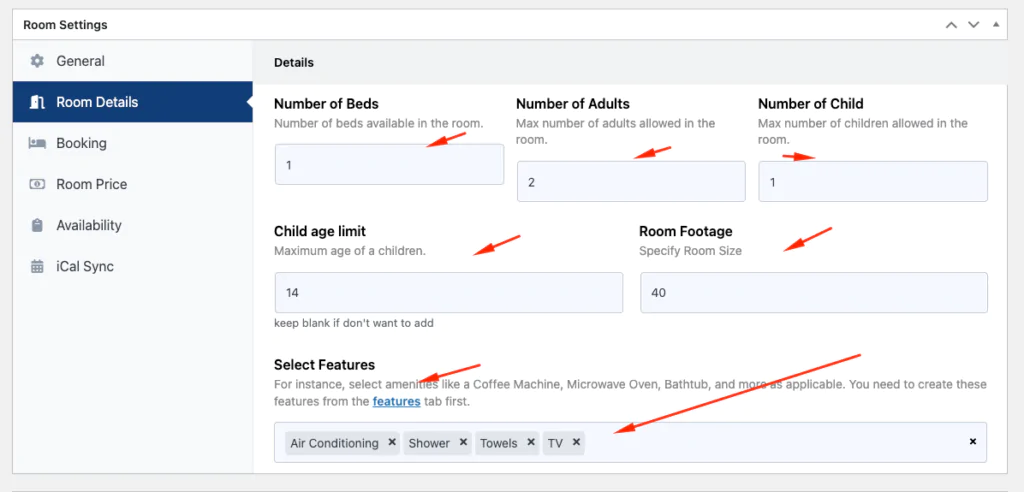Screen dimensions: 1024x492
Task: Click the Availability clipboard icon
Action: tap(37, 225)
